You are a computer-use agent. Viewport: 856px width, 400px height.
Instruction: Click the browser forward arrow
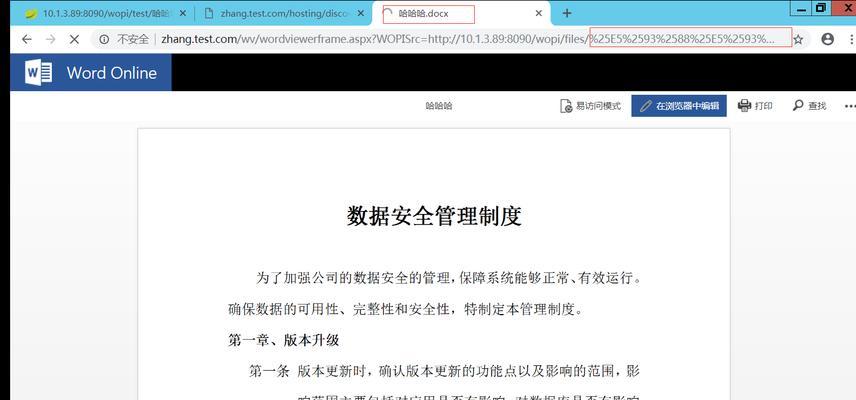(x=50, y=39)
